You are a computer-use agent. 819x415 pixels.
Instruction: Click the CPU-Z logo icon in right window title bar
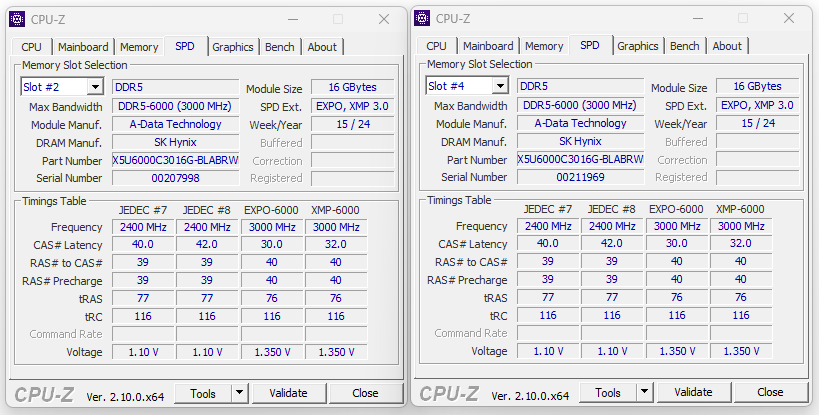pos(422,18)
